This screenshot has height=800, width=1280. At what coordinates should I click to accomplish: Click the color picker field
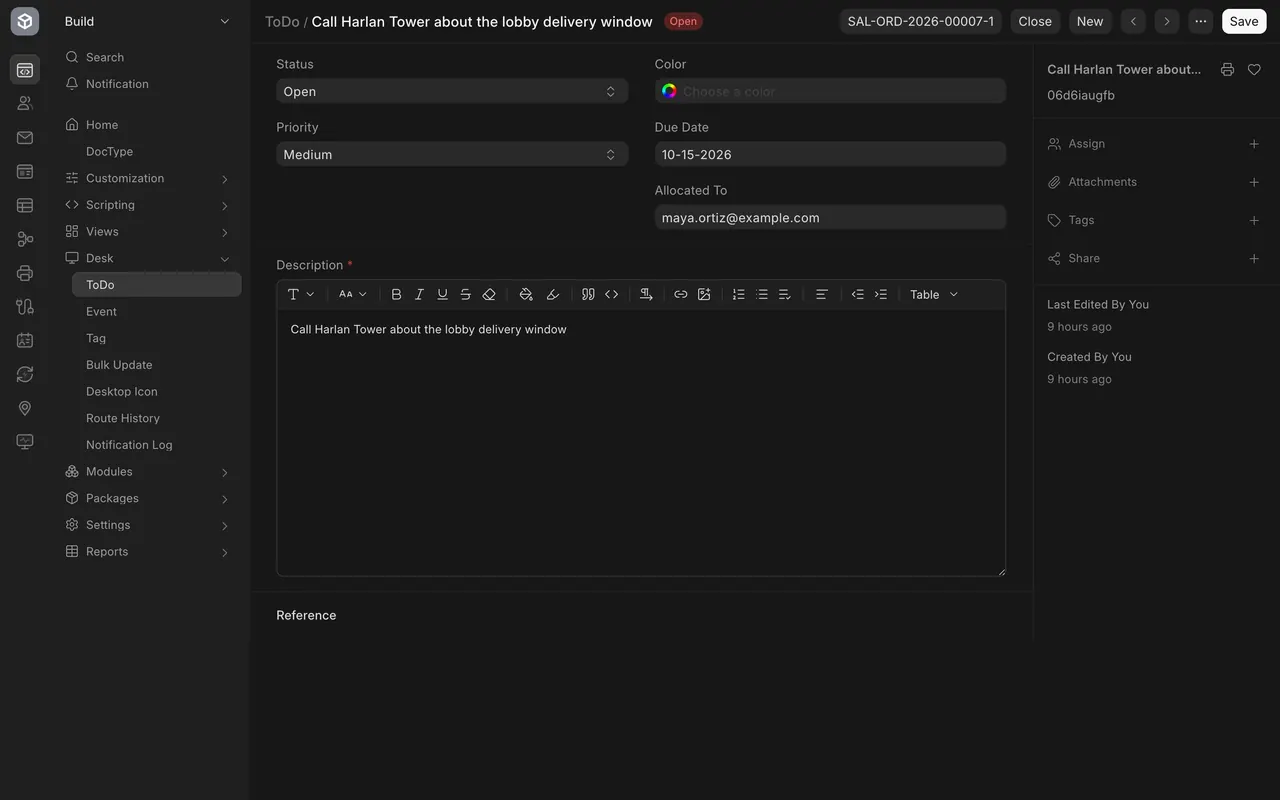(830, 91)
